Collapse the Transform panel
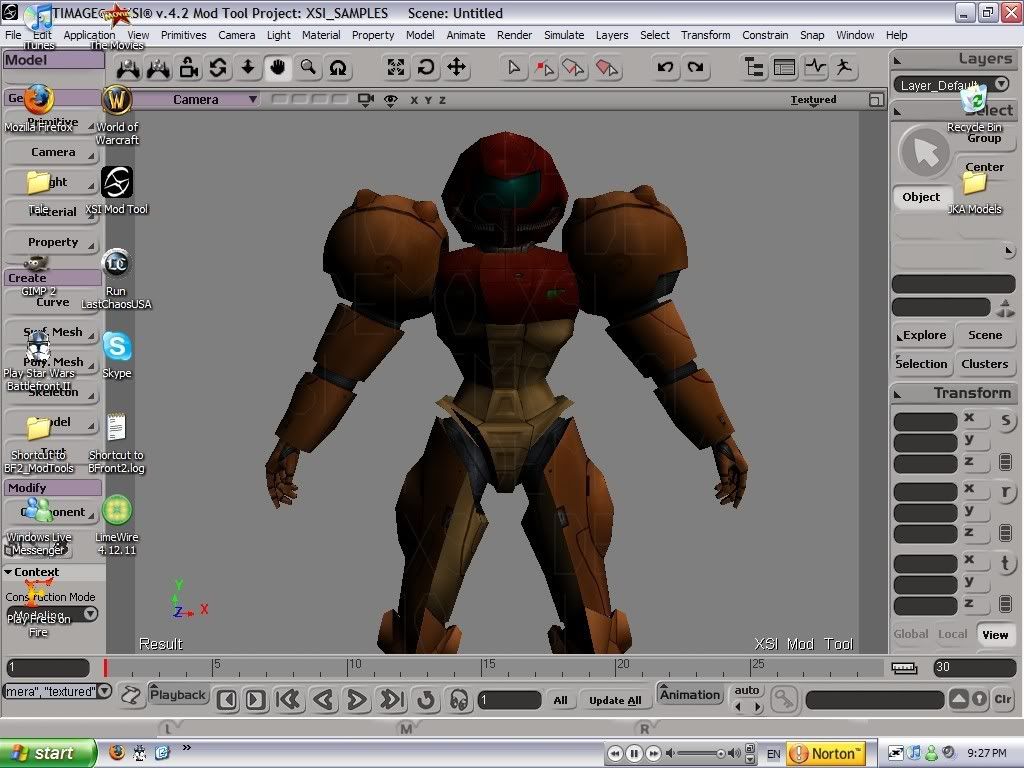This screenshot has height=768, width=1024. pos(898,394)
